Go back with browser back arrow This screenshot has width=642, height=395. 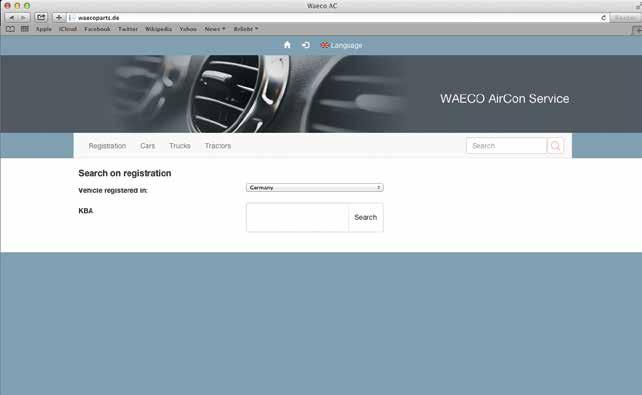tap(11, 18)
